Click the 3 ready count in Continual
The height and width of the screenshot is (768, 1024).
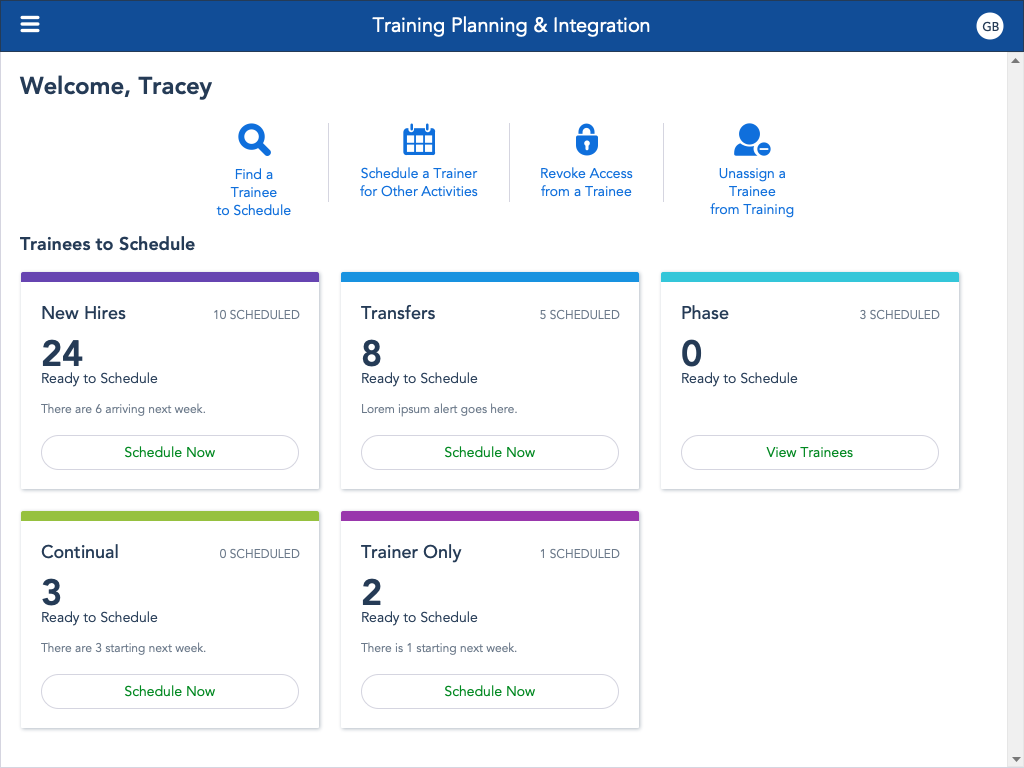[x=52, y=592]
